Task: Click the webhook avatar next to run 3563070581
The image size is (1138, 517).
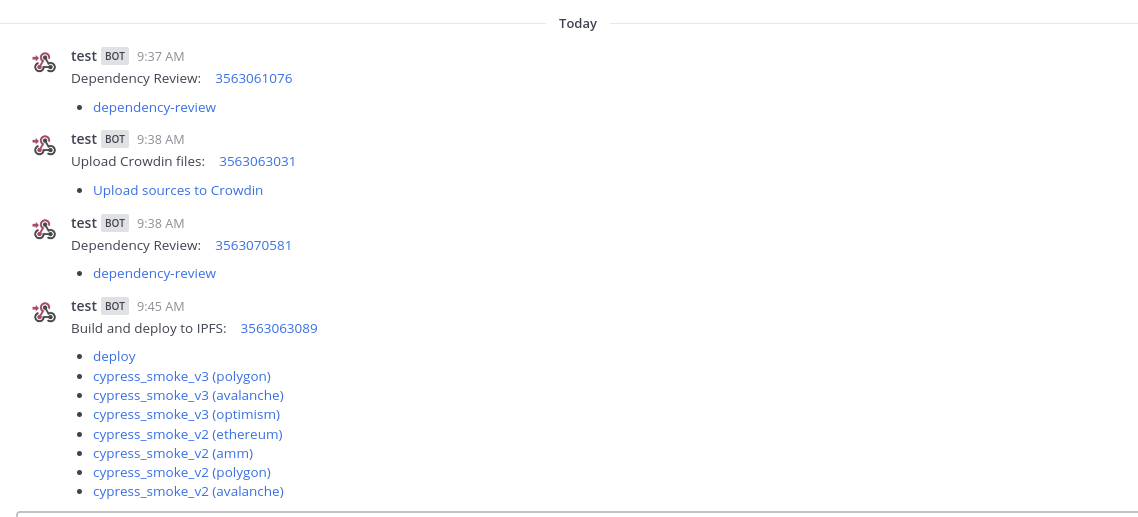Action: 44,229
